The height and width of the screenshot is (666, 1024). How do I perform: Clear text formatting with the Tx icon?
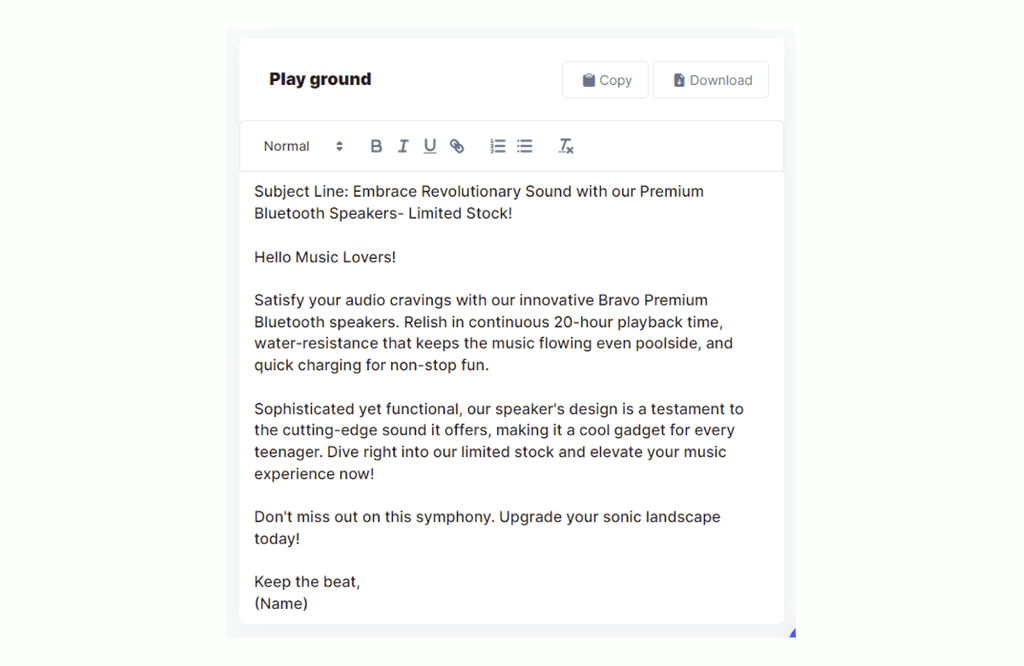(x=566, y=146)
